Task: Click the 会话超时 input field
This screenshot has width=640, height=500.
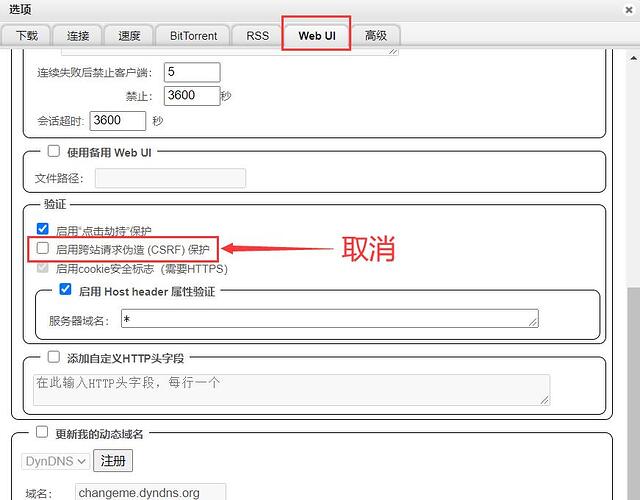Action: pyautogui.click(x=118, y=121)
